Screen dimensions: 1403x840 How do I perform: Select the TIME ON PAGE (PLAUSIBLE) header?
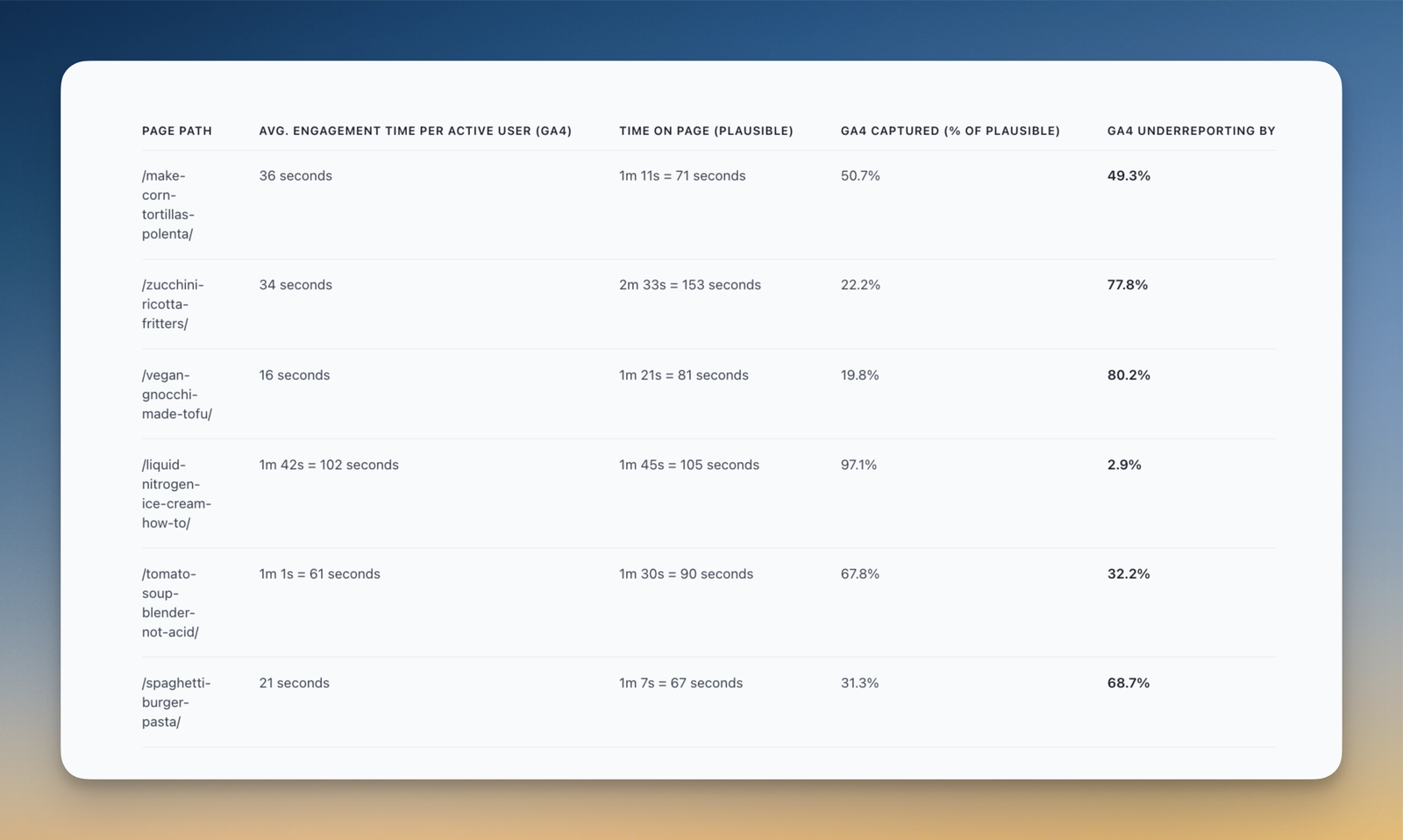tap(706, 131)
